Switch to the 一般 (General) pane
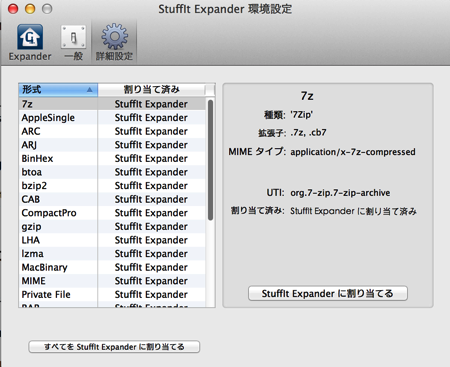The image size is (450, 367). [x=73, y=42]
